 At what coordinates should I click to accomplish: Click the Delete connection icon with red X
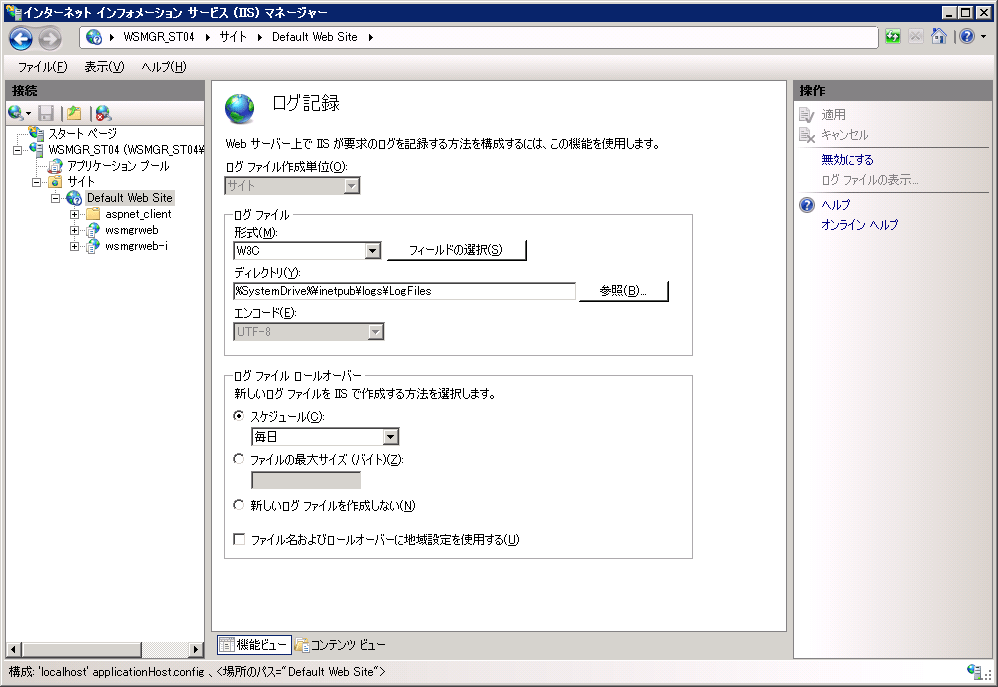click(x=103, y=113)
